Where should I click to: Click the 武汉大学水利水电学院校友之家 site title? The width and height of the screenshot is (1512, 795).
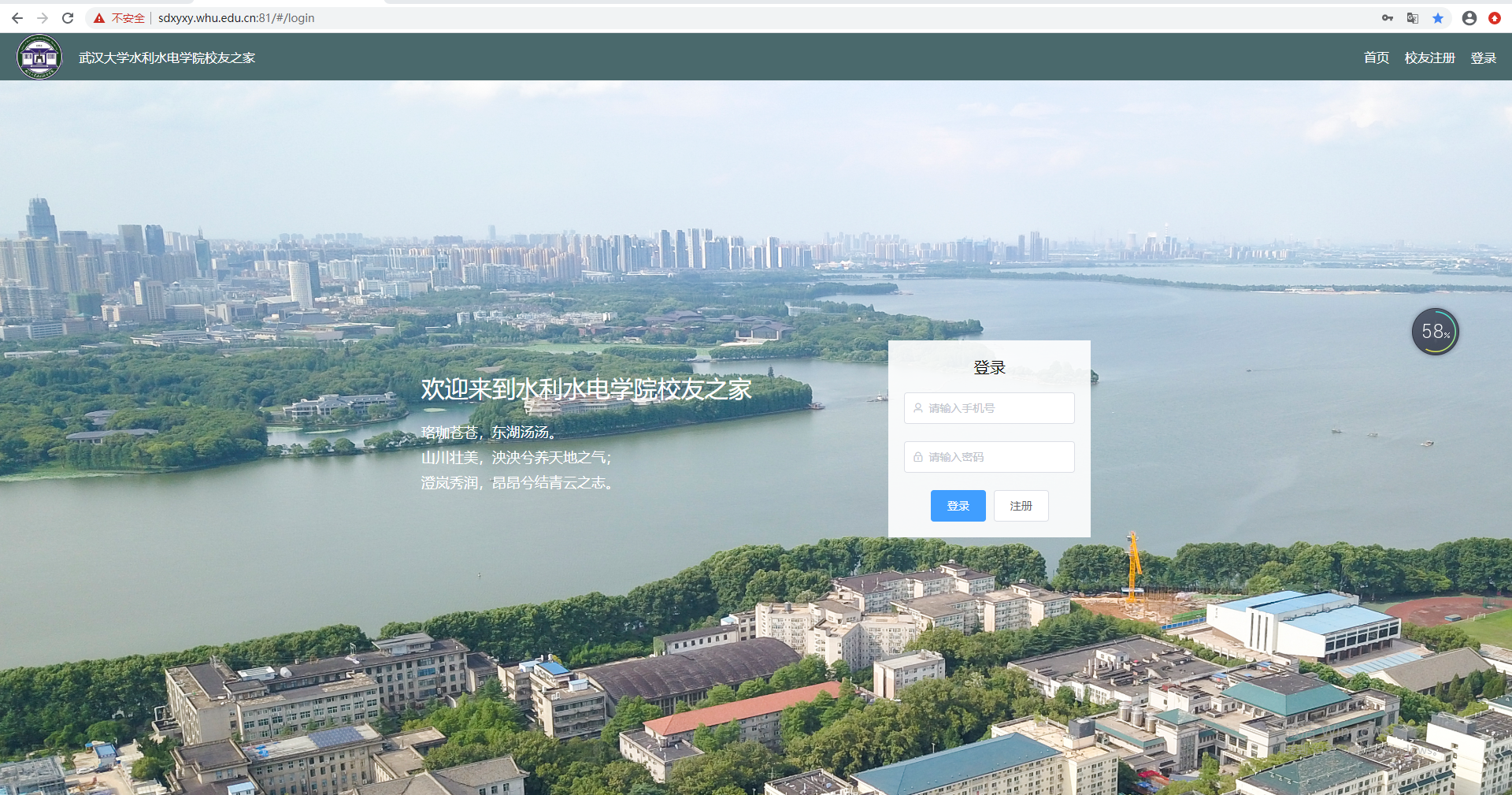[x=167, y=58]
